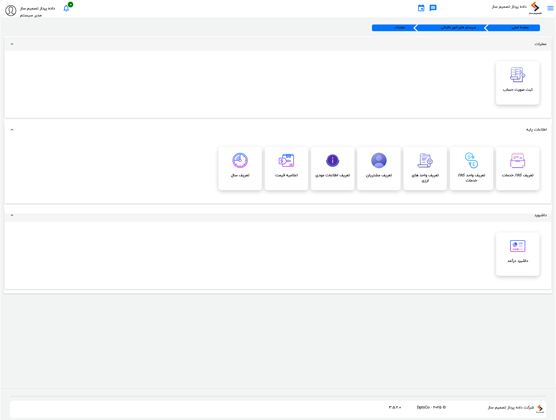This screenshot has height=420, width=556.
Task: Click the user avatar icon
Action: point(11,11)
